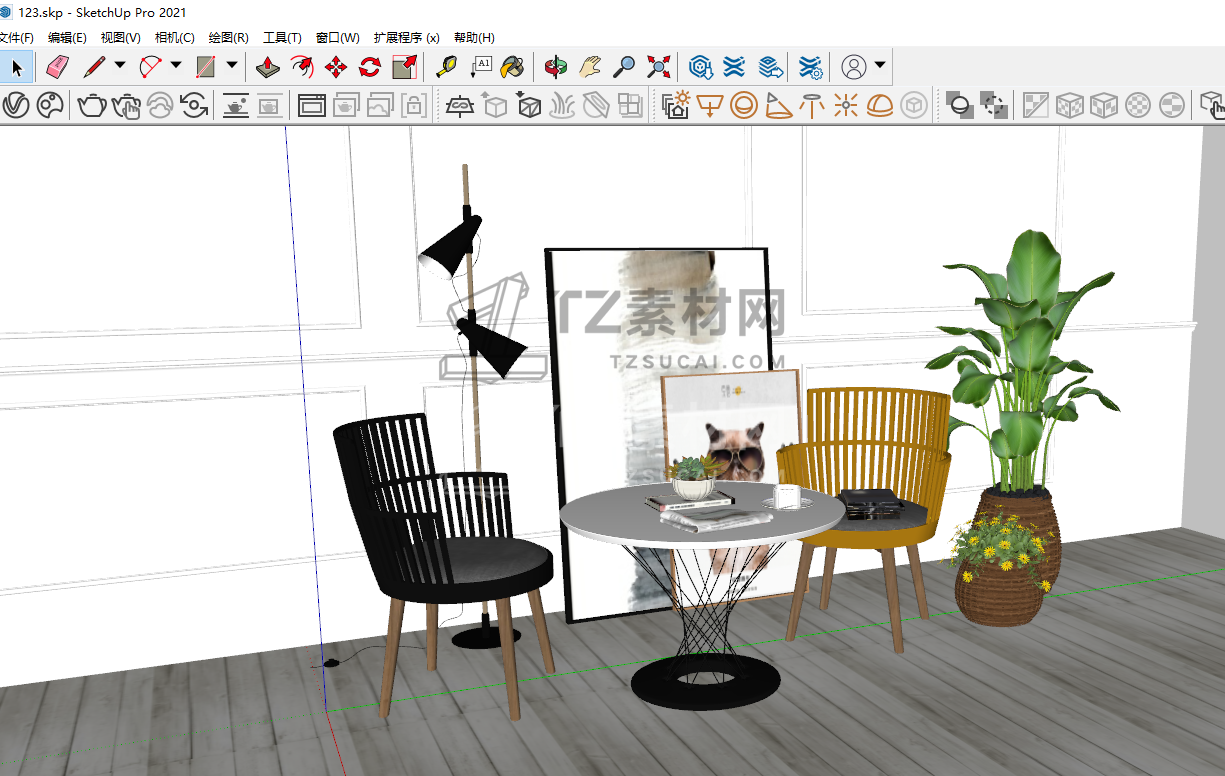Add a V-Ray infinite plane
This screenshot has height=776, width=1225.
click(x=460, y=104)
